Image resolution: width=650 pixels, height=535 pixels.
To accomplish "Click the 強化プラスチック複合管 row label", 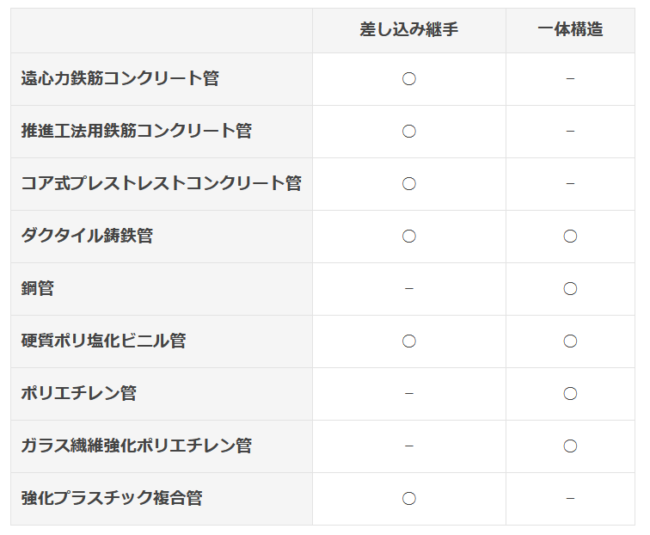I will click(x=112, y=498).
